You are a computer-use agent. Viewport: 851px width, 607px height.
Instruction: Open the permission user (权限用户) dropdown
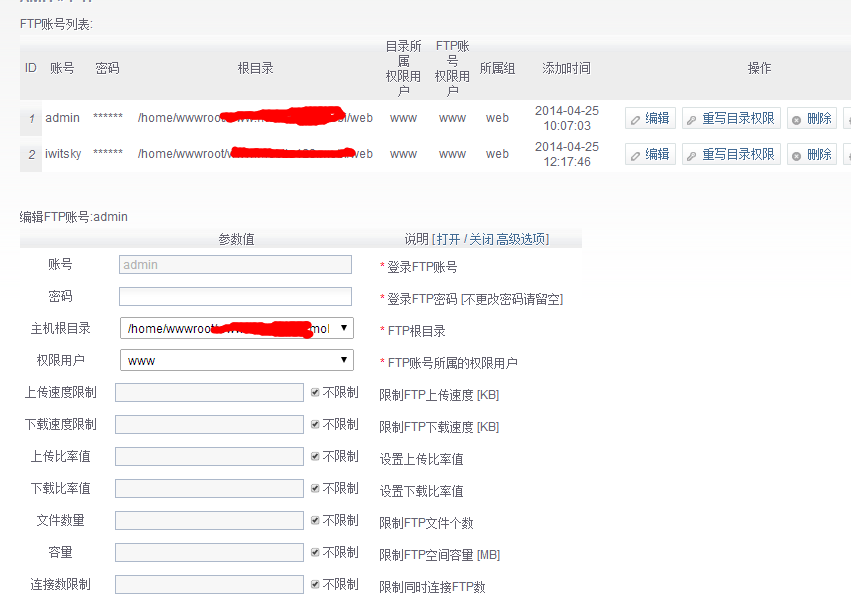click(x=236, y=360)
